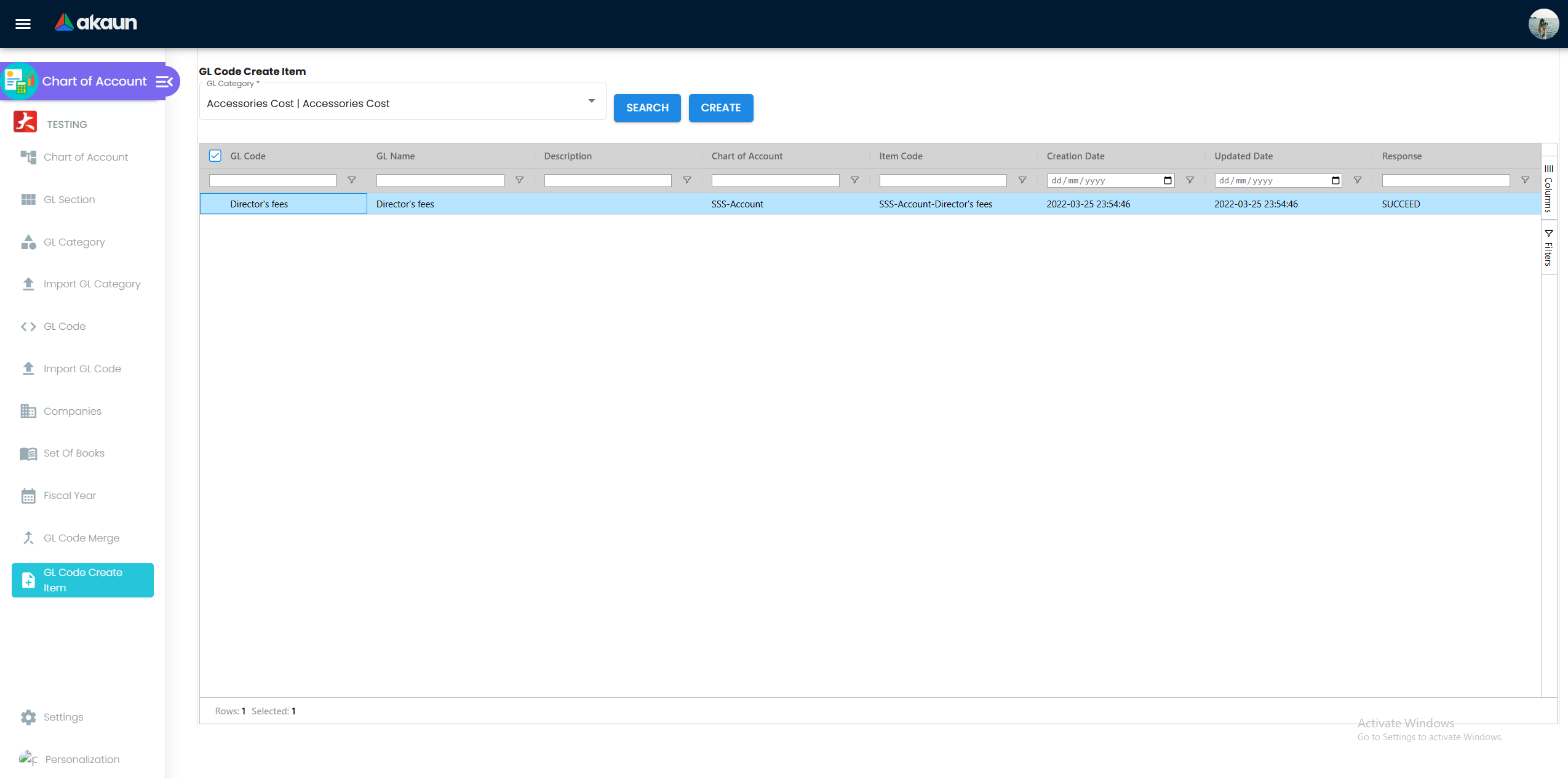Open Settings via the gear icon
This screenshot has width=1568, height=779.
[28, 717]
